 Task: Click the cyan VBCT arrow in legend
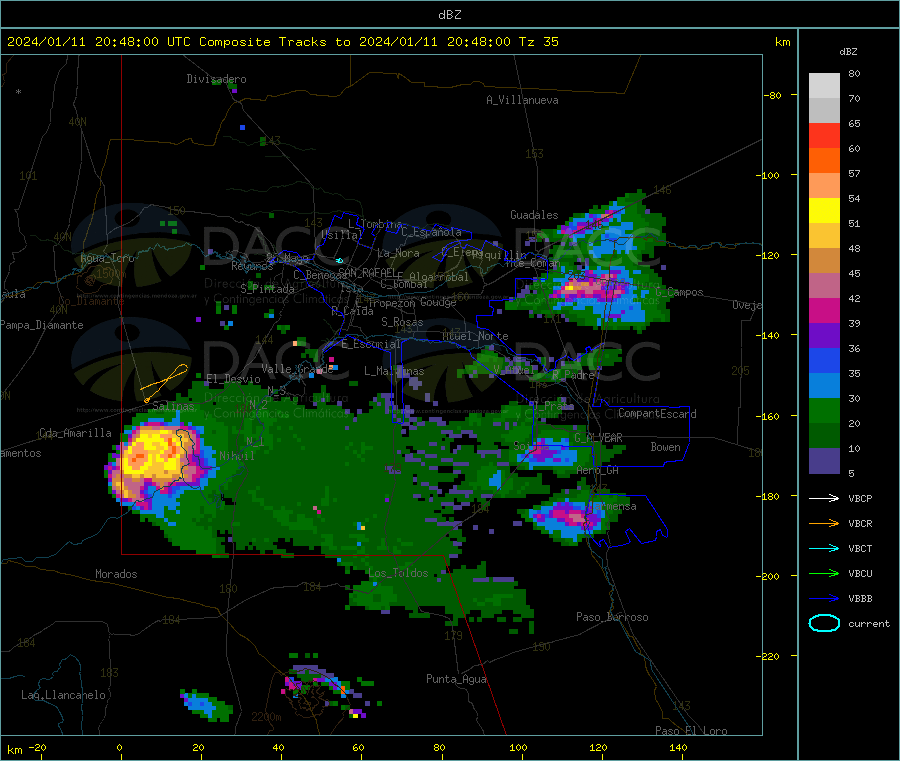pos(824,548)
